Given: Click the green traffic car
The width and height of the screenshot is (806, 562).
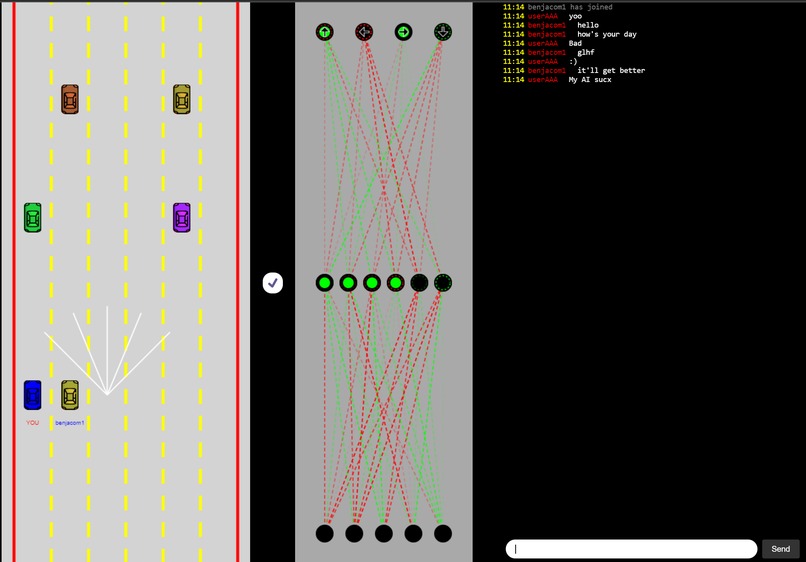Looking at the screenshot, I should pos(32,217).
